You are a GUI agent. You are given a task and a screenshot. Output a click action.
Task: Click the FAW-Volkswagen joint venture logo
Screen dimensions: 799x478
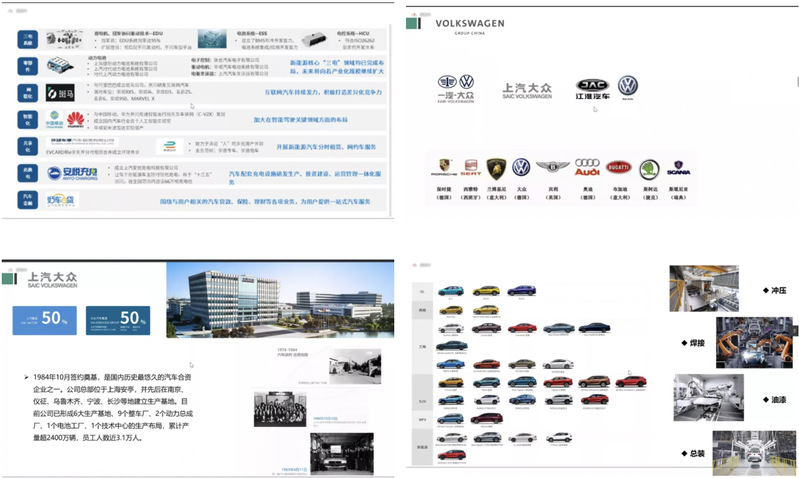(456, 89)
